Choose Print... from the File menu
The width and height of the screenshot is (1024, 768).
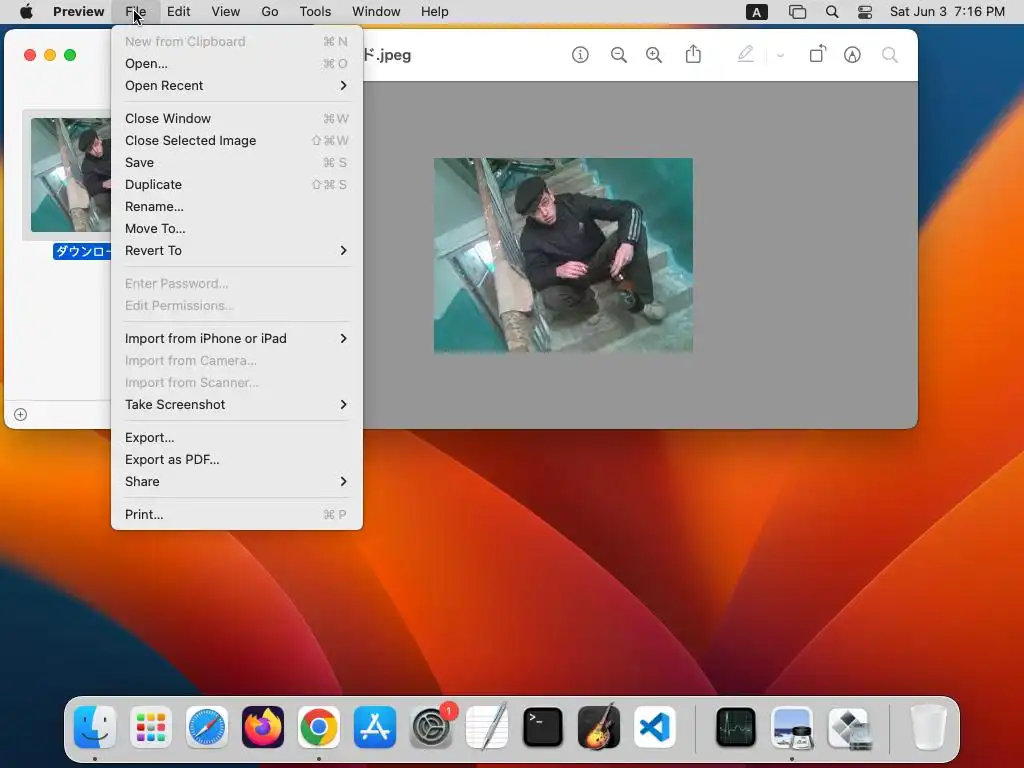(236, 515)
